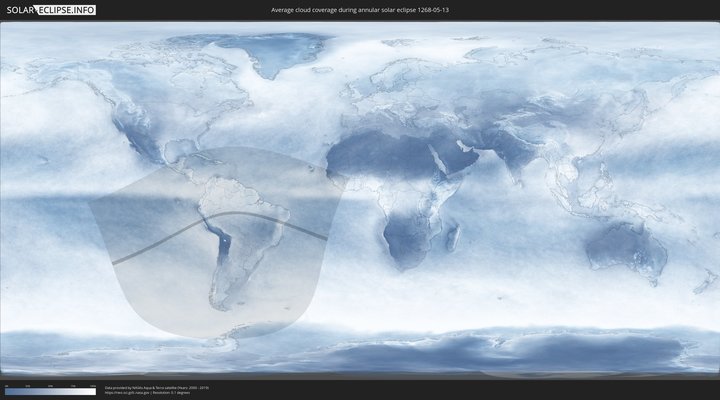
Task: Click the cloud coverage color scale bar
Action: (x=50, y=391)
